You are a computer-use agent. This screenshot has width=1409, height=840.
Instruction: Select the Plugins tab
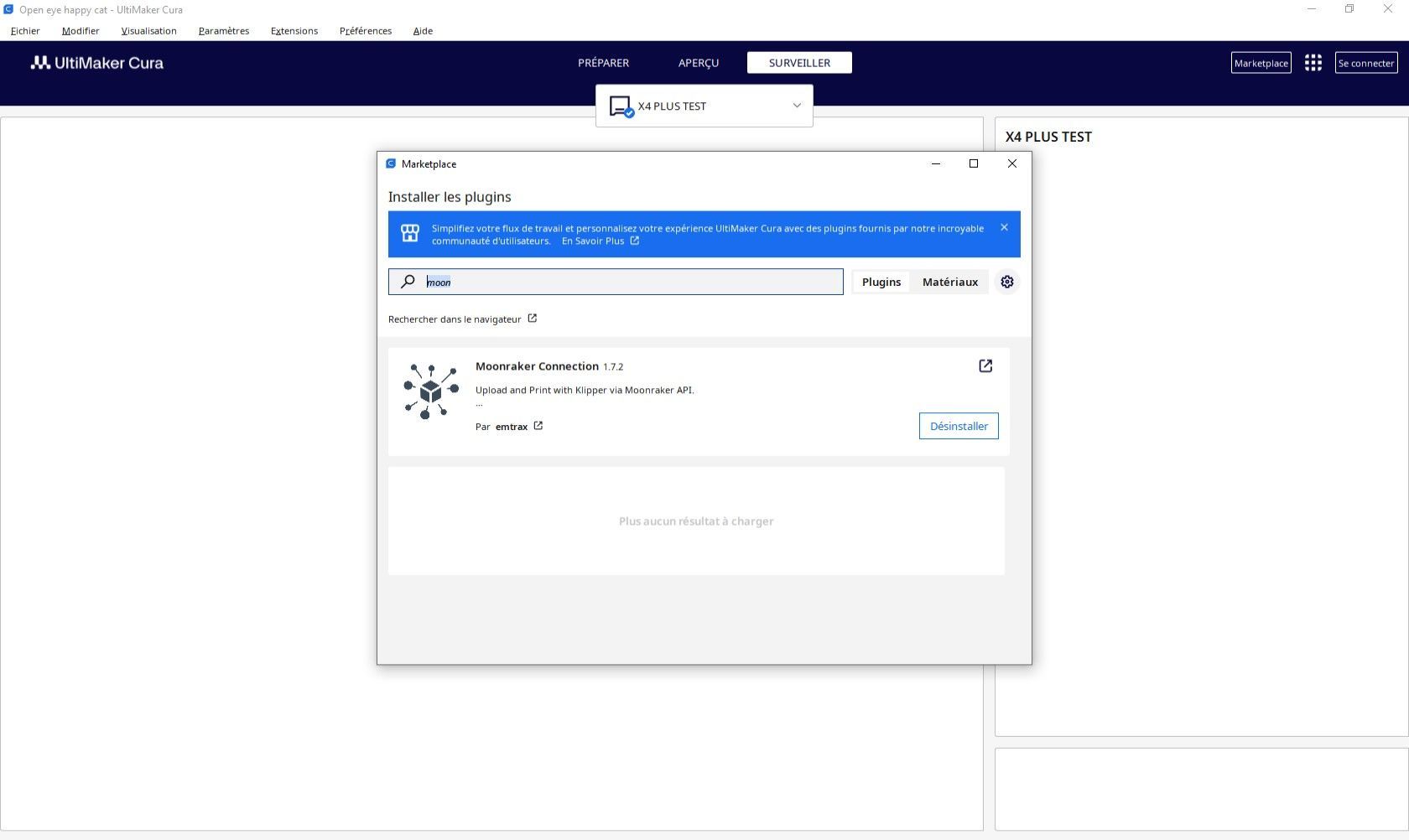point(881,282)
